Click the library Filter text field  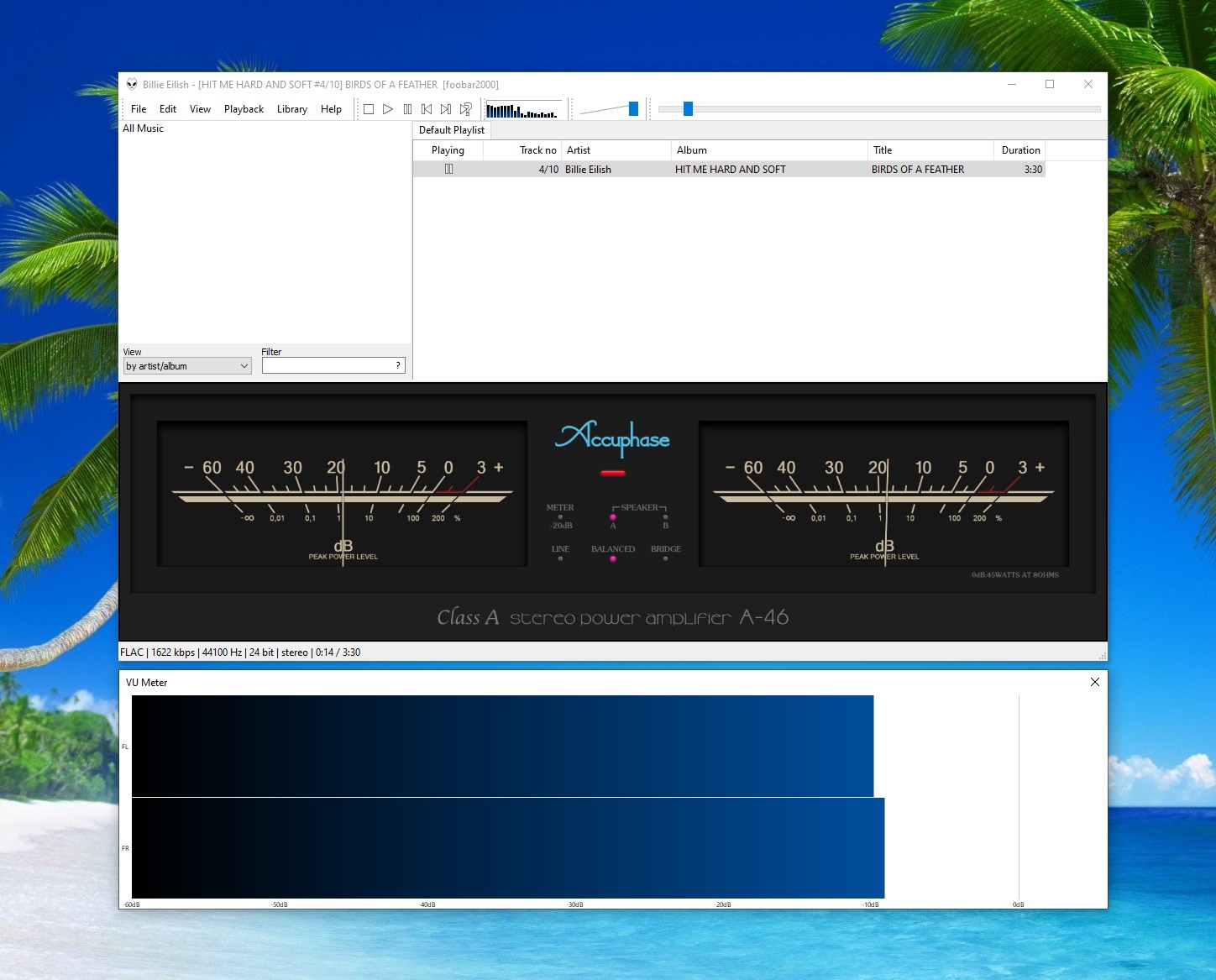pos(328,366)
